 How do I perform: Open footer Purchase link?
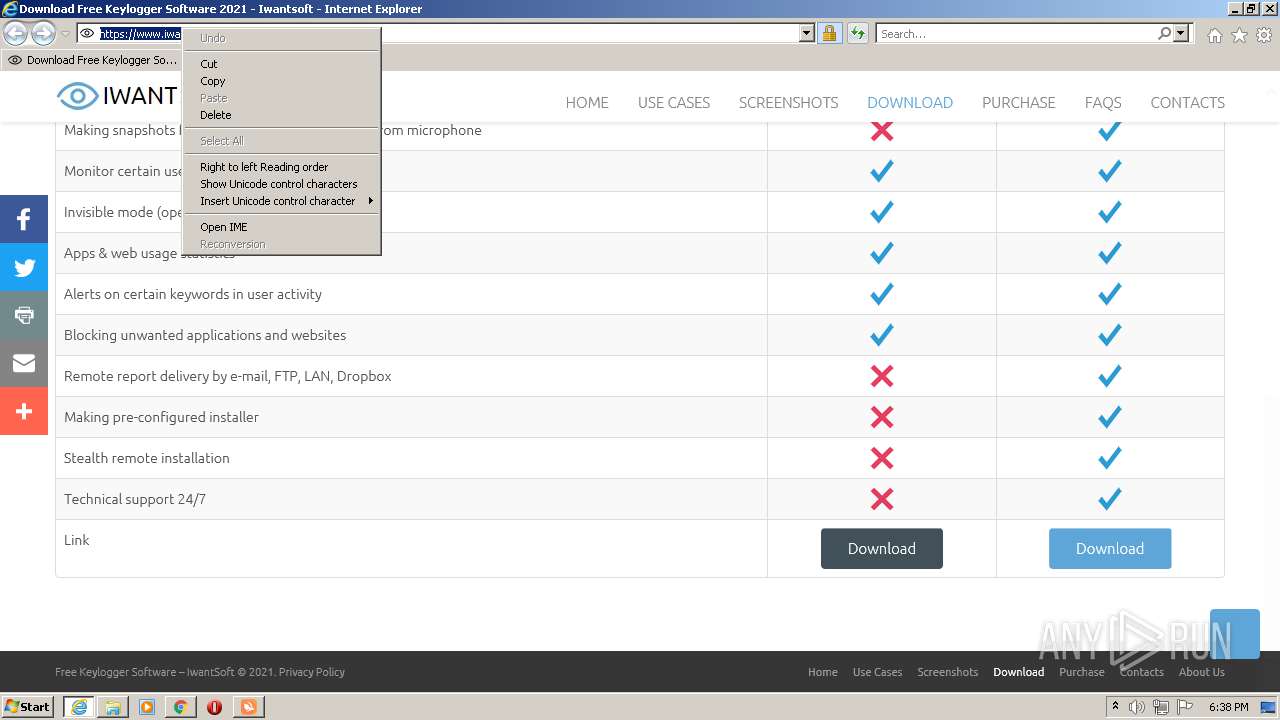(1082, 672)
